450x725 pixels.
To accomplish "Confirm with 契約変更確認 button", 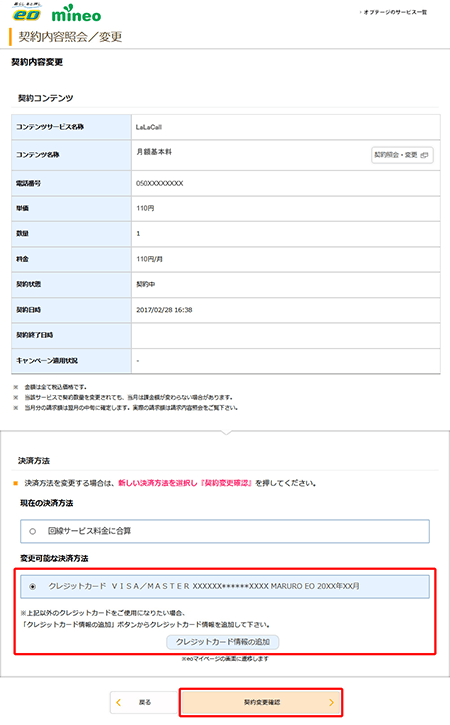I will (261, 702).
